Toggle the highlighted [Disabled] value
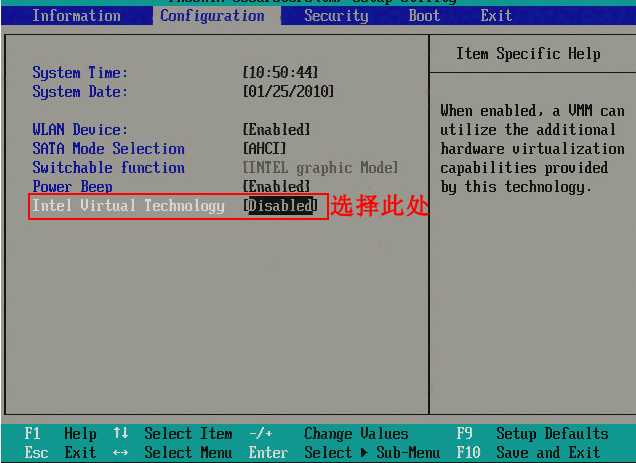This screenshot has height=463, width=636. pyautogui.click(x=280, y=205)
